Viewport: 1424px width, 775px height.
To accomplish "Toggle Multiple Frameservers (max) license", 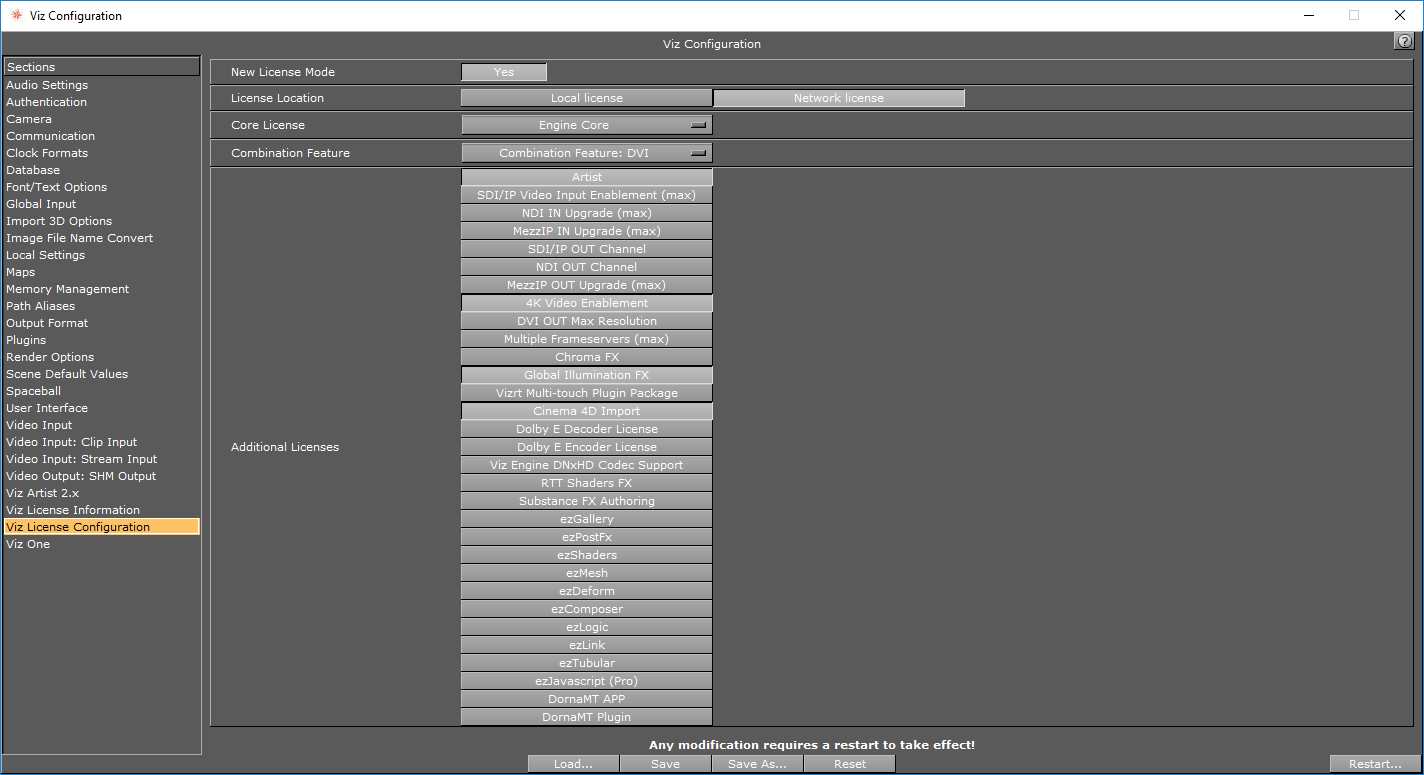I will 587,339.
